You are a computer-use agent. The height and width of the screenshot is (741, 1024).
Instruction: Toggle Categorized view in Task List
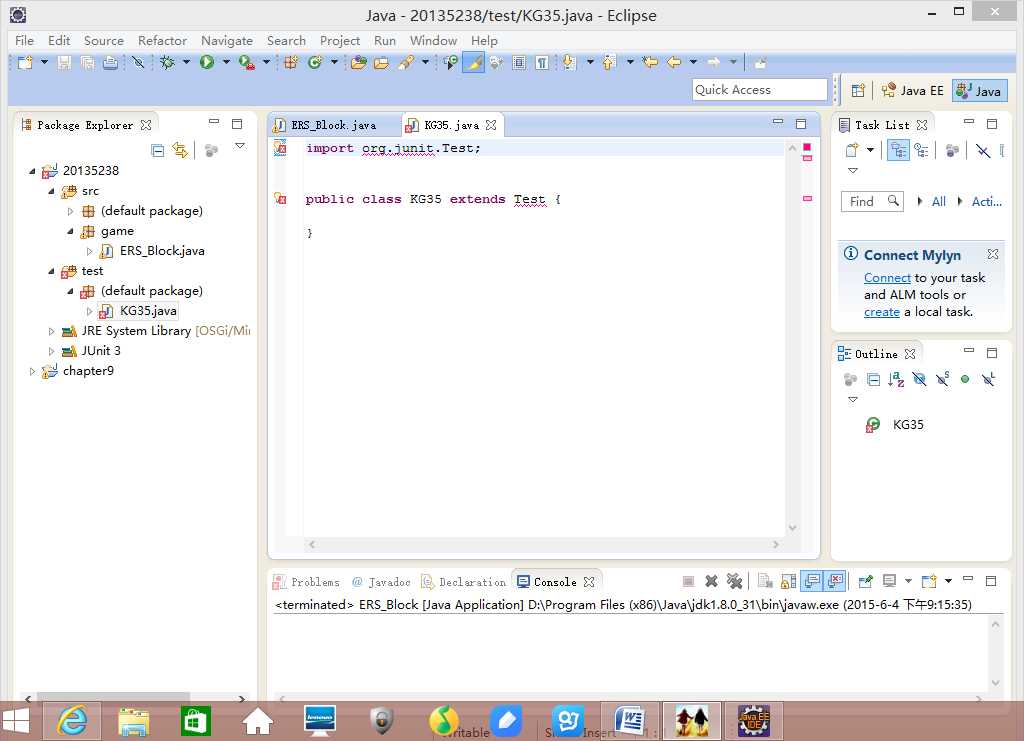[899, 150]
